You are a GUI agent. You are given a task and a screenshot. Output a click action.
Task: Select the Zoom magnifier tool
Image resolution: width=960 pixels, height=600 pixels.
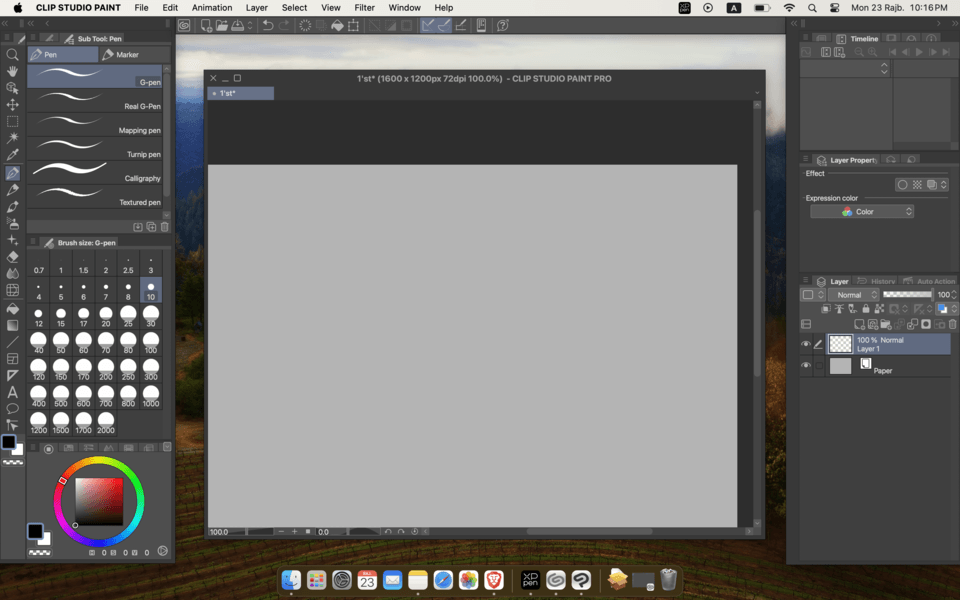pos(12,55)
